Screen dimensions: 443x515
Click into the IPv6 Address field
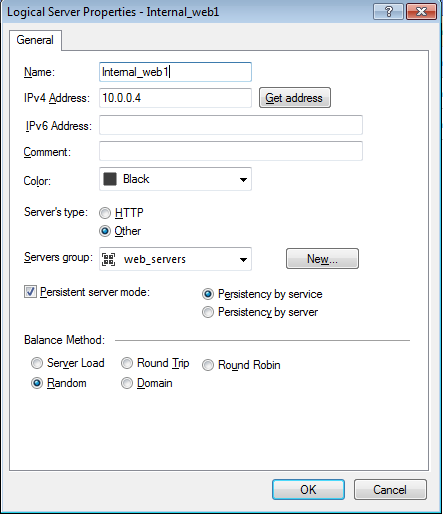231,125
